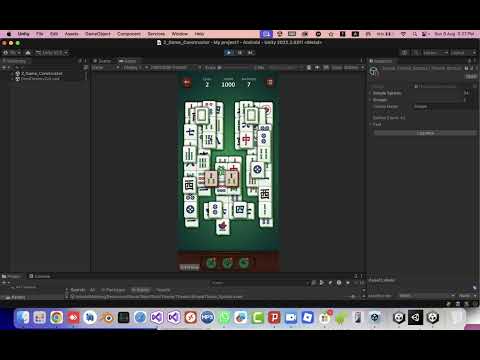
Task: Open the Help menu
Action: click(x=199, y=34)
